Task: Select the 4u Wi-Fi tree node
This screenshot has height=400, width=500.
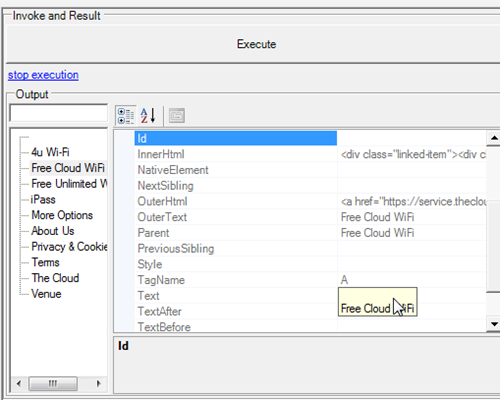Action: [50, 152]
